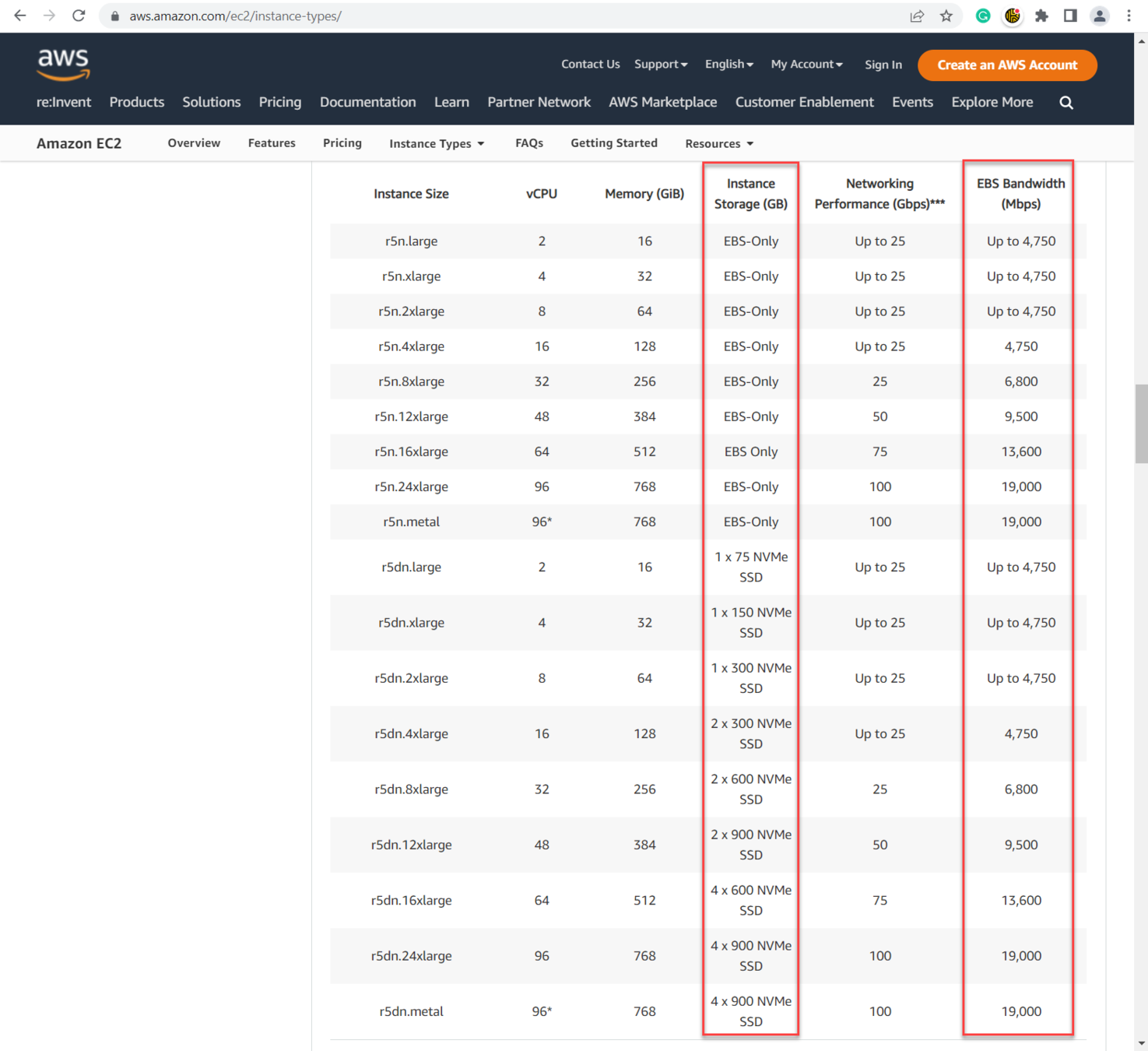Toggle the browser side panel
The width and height of the screenshot is (1148, 1051).
tap(1070, 16)
